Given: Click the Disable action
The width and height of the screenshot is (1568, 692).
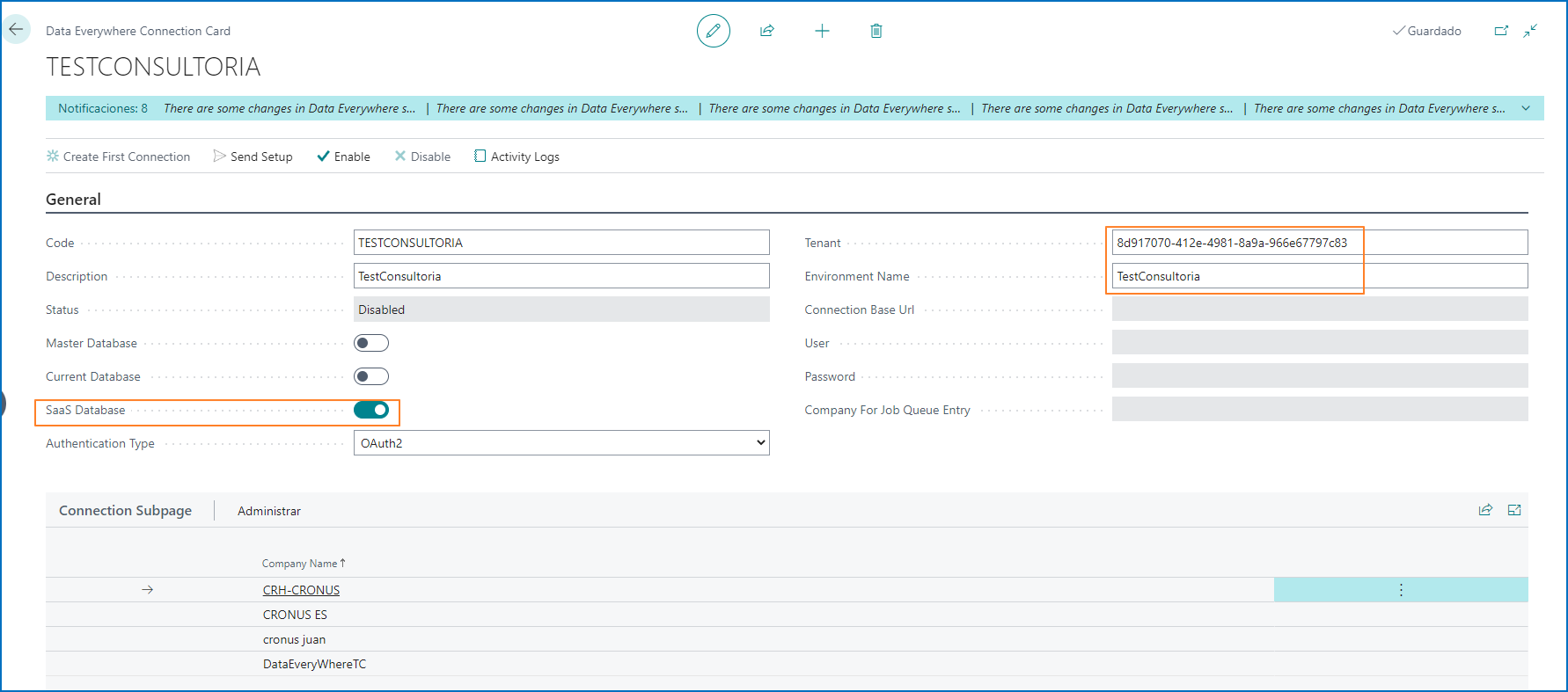Looking at the screenshot, I should coord(422,157).
